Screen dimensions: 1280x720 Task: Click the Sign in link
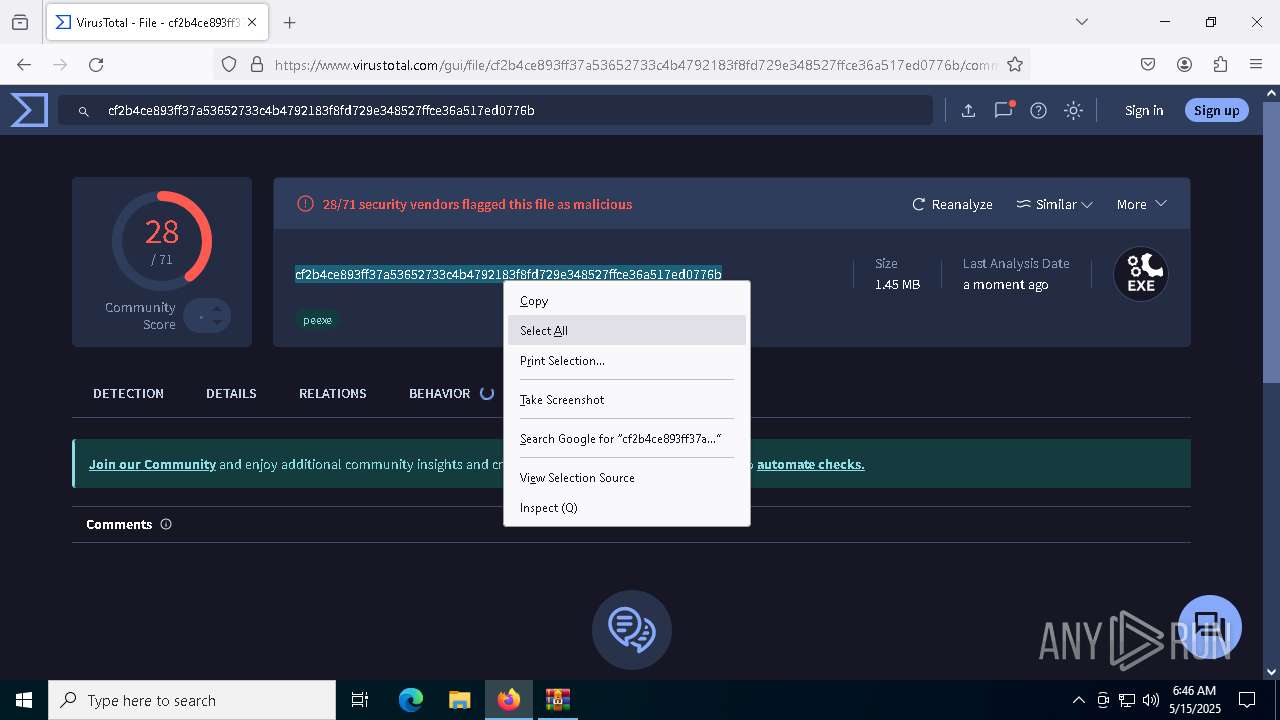pos(1144,111)
